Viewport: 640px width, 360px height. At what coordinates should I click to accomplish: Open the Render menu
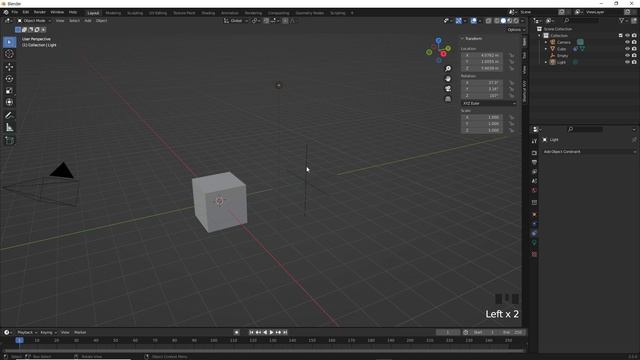[x=40, y=13]
